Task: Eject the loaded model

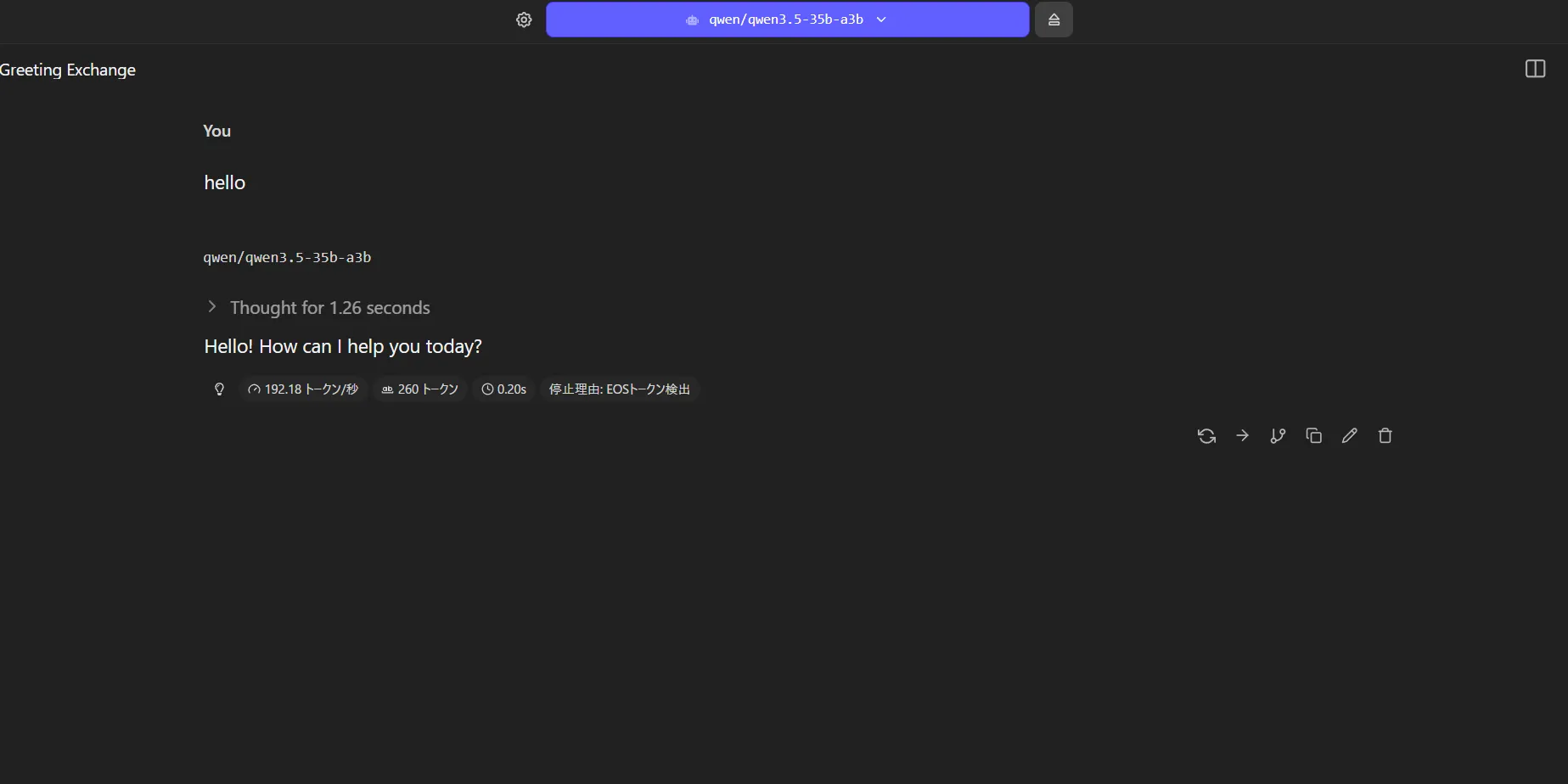Action: pyautogui.click(x=1054, y=20)
